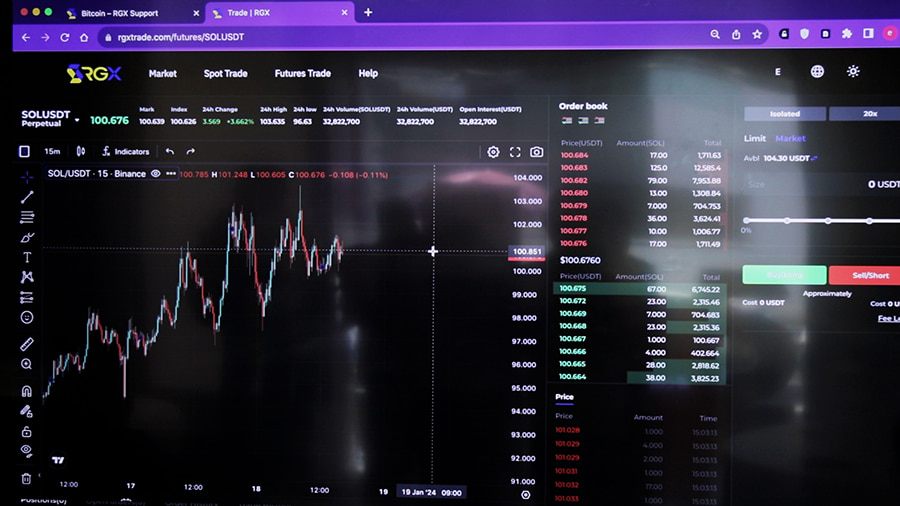Open the Market menu
The height and width of the screenshot is (506, 900).
click(162, 73)
